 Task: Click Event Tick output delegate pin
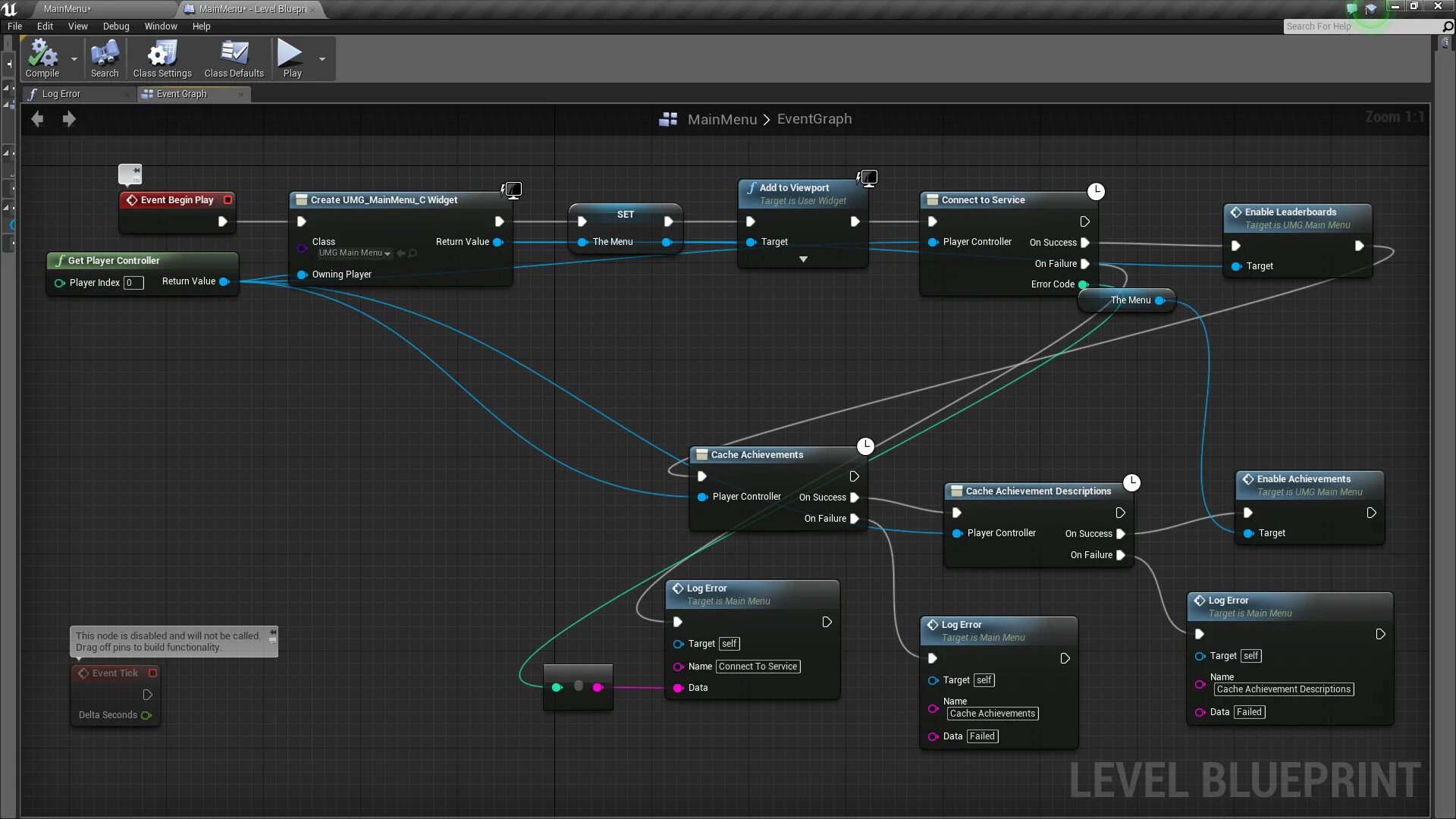pyautogui.click(x=152, y=673)
